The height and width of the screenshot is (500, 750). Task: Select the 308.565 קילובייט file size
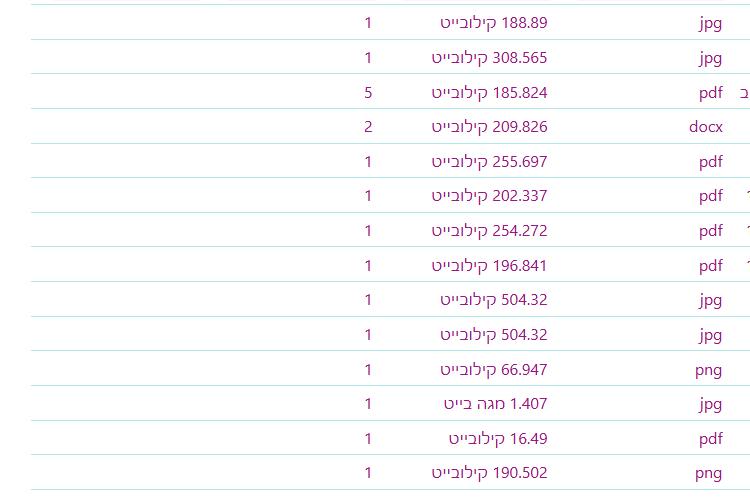click(x=489, y=58)
